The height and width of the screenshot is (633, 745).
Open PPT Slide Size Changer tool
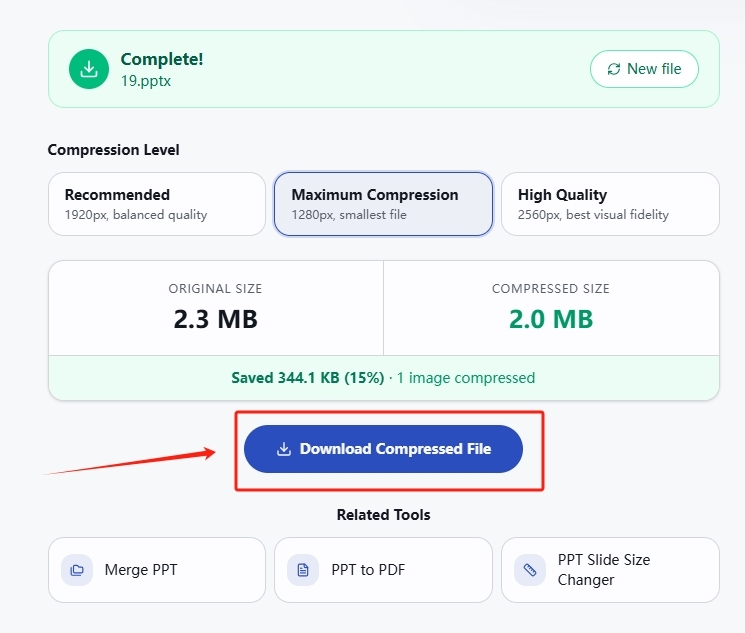tap(610, 570)
